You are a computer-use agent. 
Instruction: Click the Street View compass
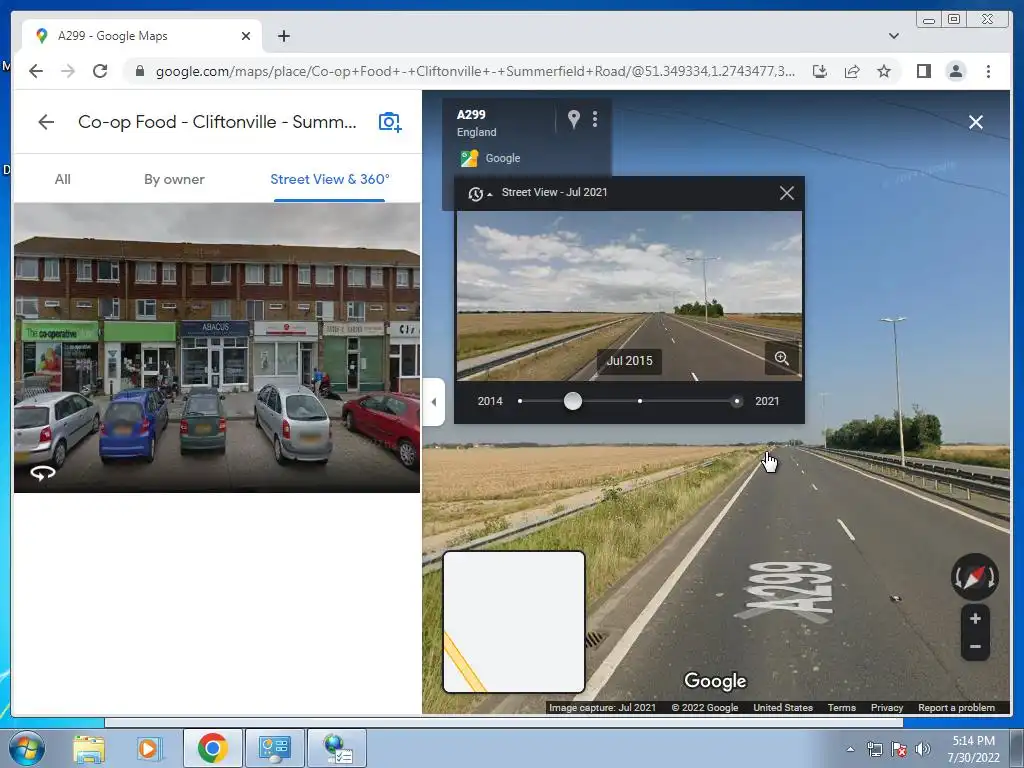974,577
